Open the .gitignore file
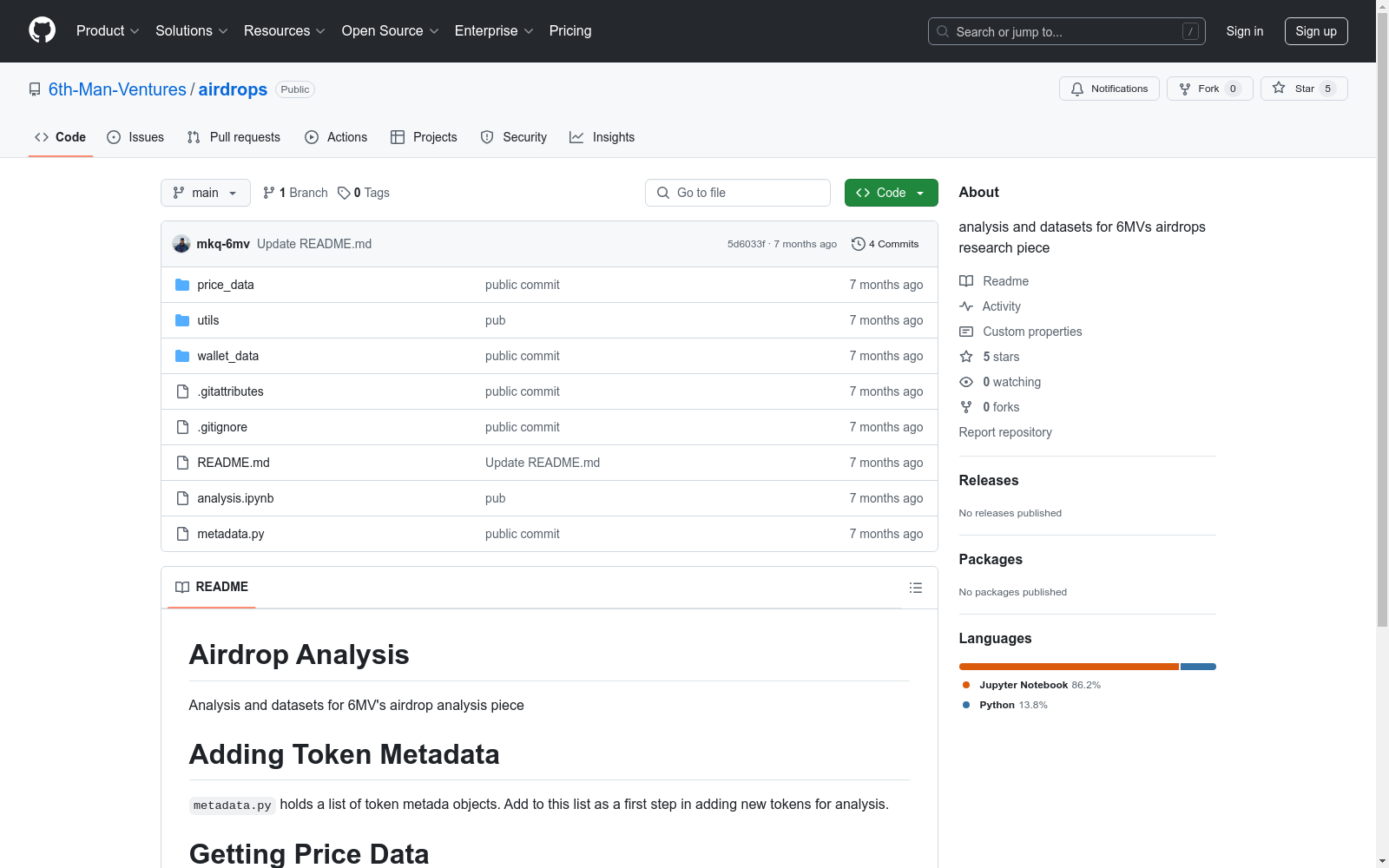 click(222, 427)
